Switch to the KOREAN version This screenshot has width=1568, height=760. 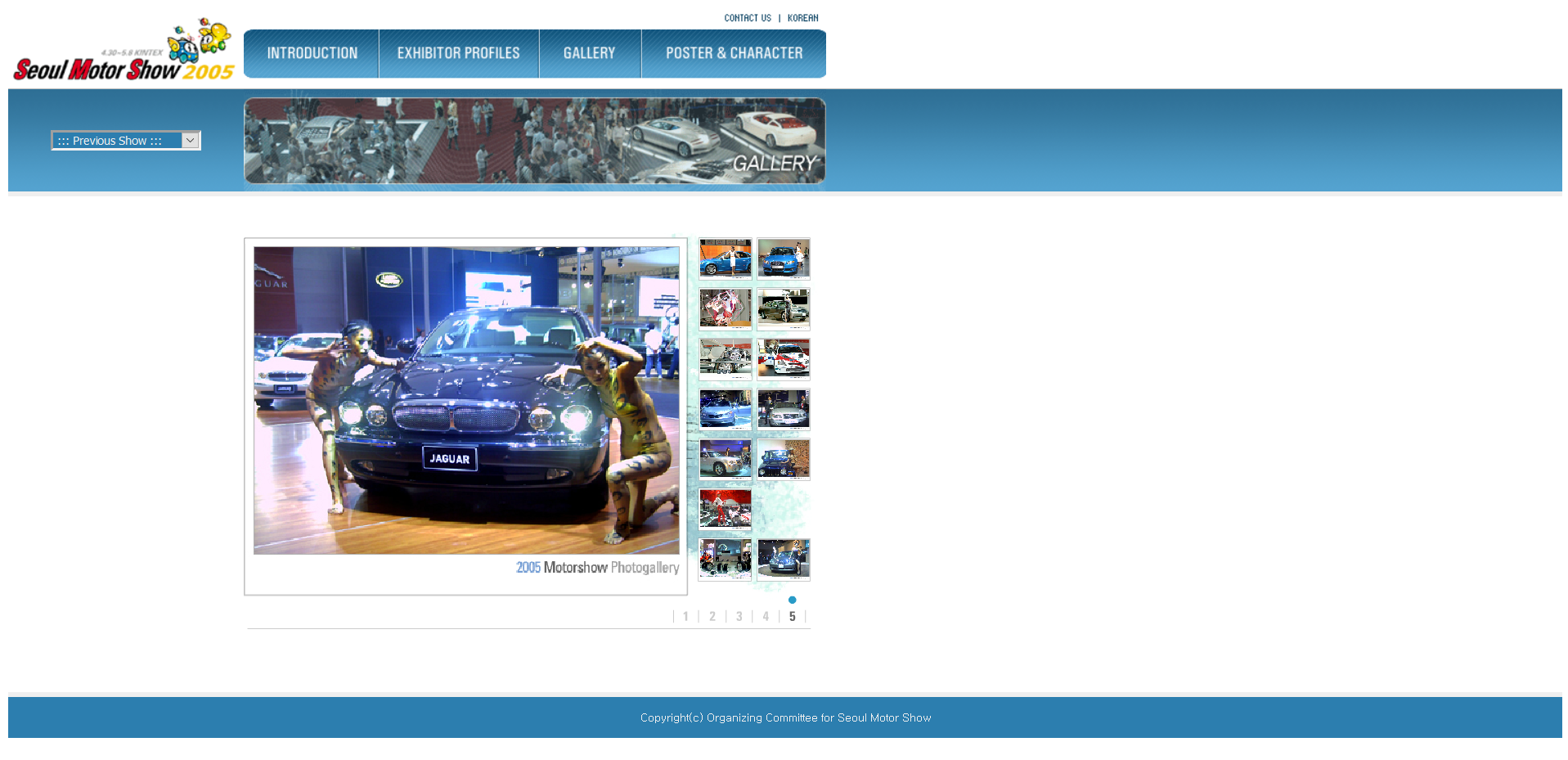[802, 18]
